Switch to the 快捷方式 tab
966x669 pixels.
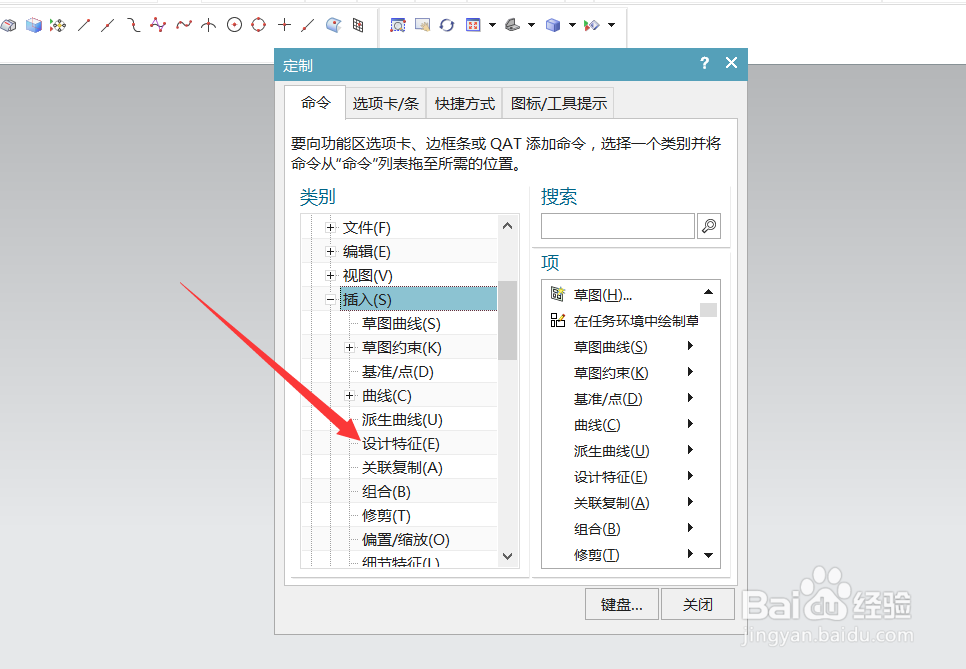tap(463, 102)
